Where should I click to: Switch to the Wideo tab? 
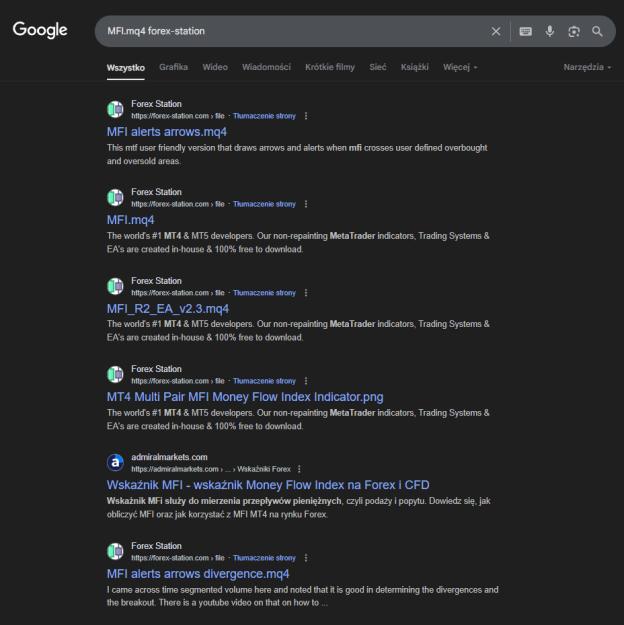(215, 67)
